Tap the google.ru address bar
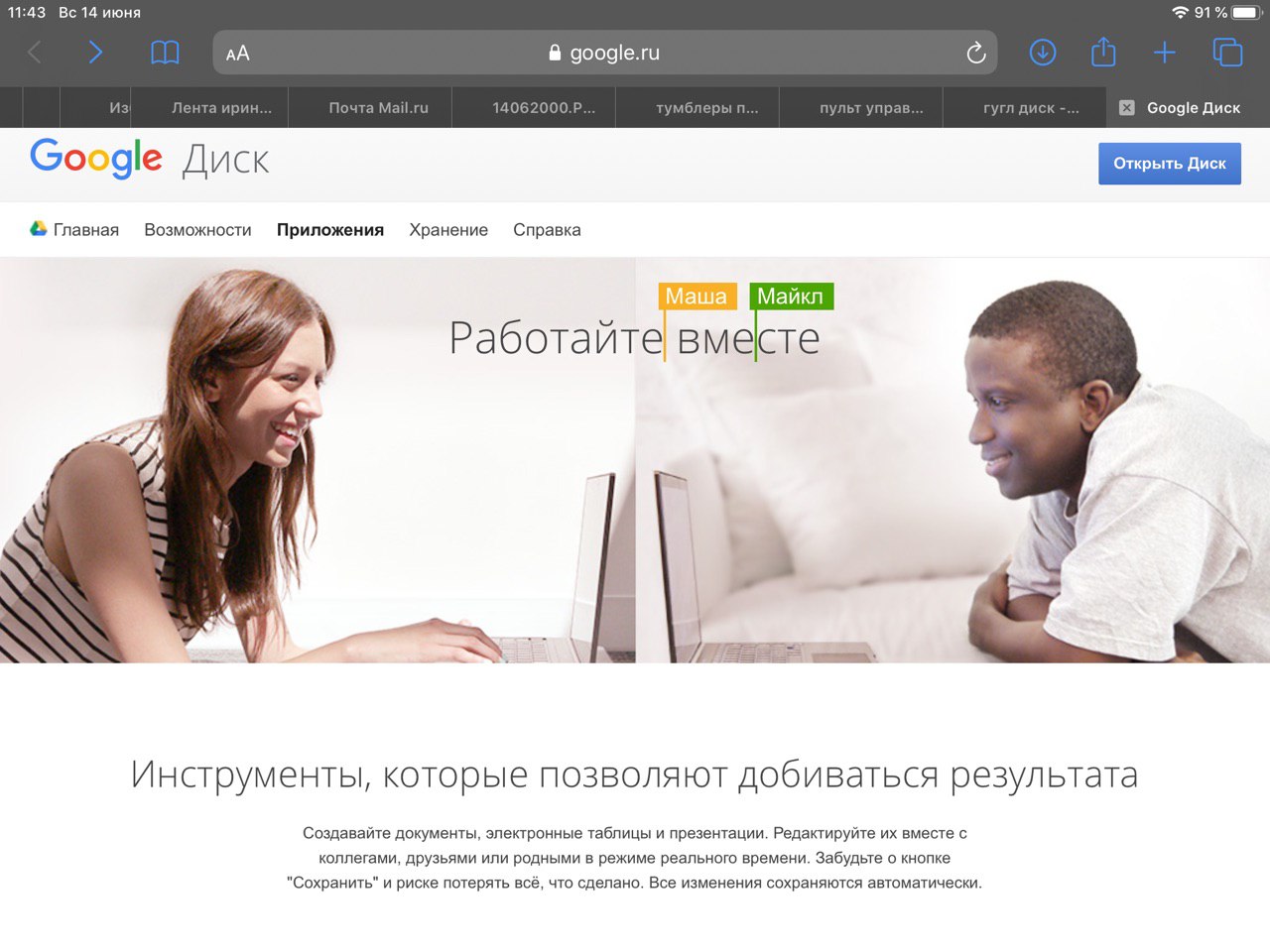Image resolution: width=1270 pixels, height=952 pixels. click(x=605, y=53)
